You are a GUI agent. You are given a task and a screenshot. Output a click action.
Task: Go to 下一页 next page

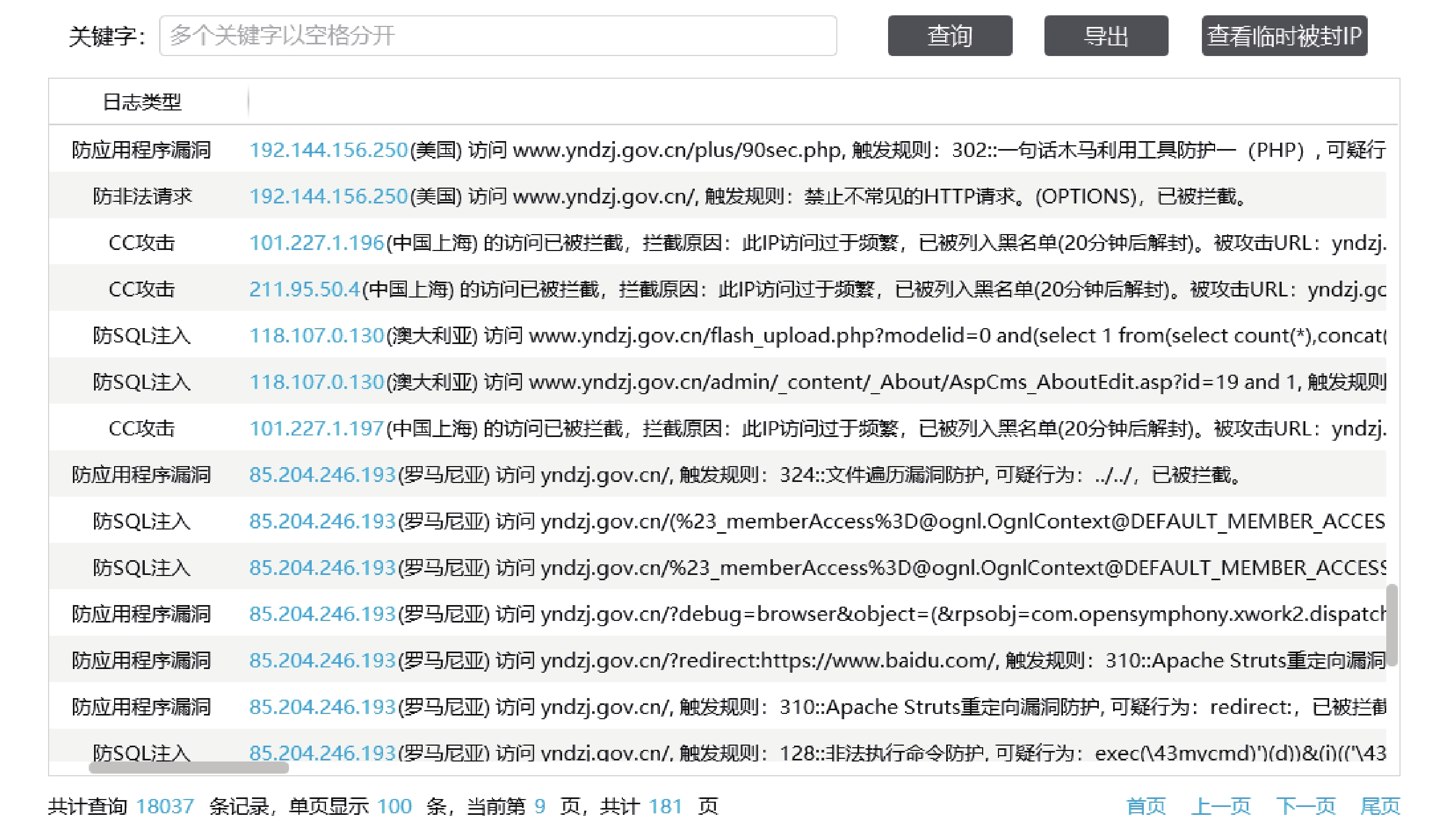pyautogui.click(x=1305, y=806)
